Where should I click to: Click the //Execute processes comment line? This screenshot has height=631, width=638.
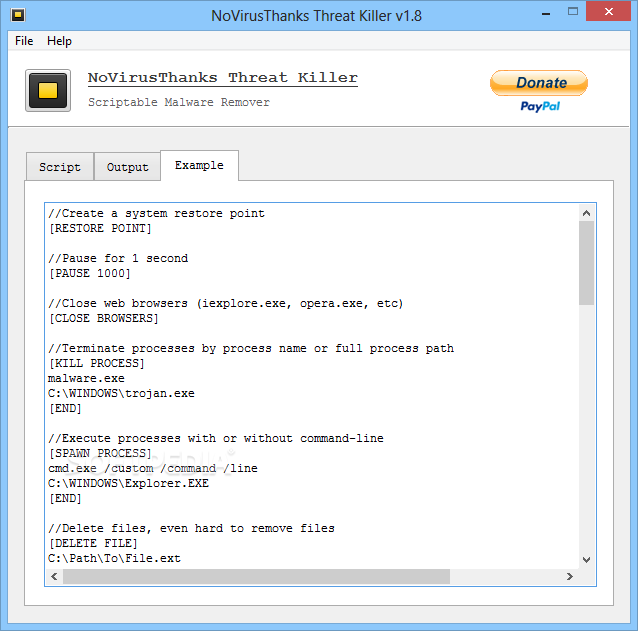216,438
